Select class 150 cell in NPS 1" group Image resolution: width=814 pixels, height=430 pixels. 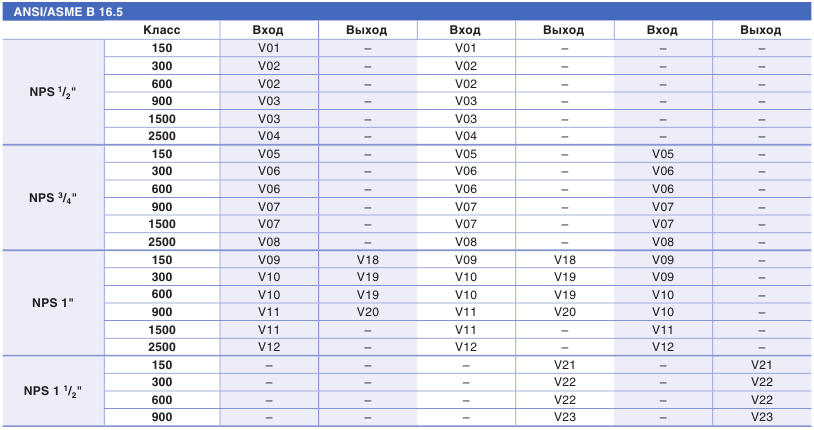[162, 260]
